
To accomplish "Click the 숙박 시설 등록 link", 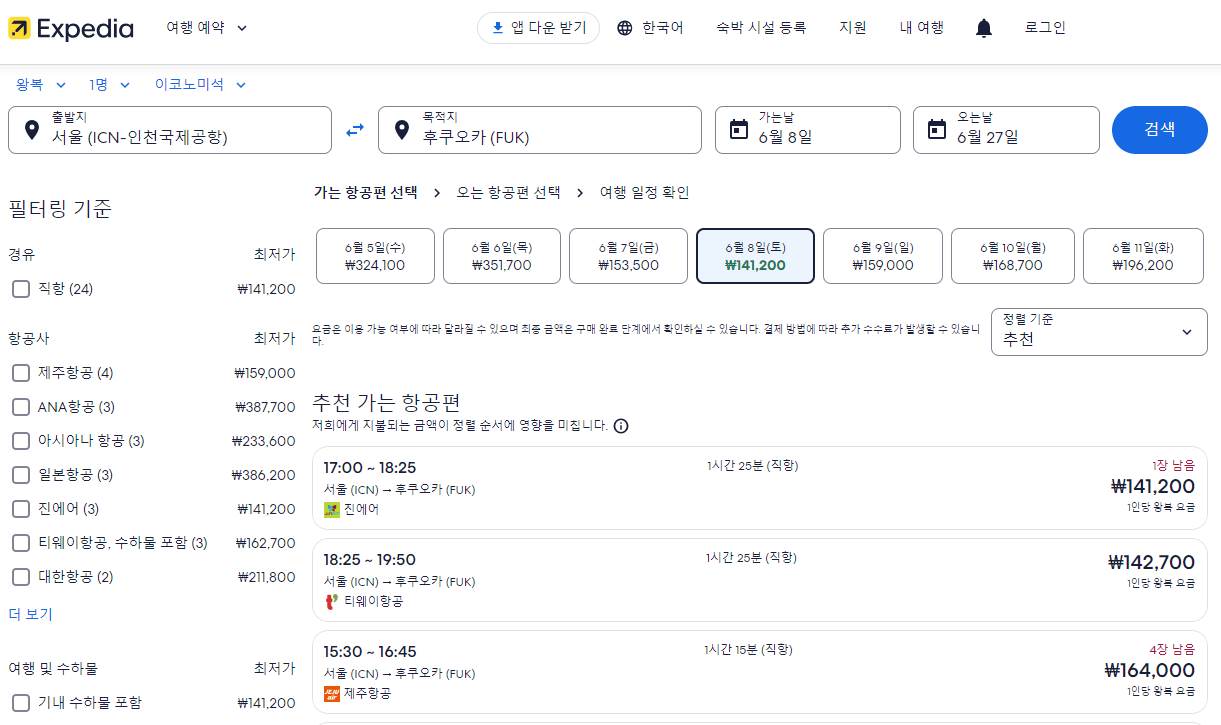I will click(x=761, y=28).
